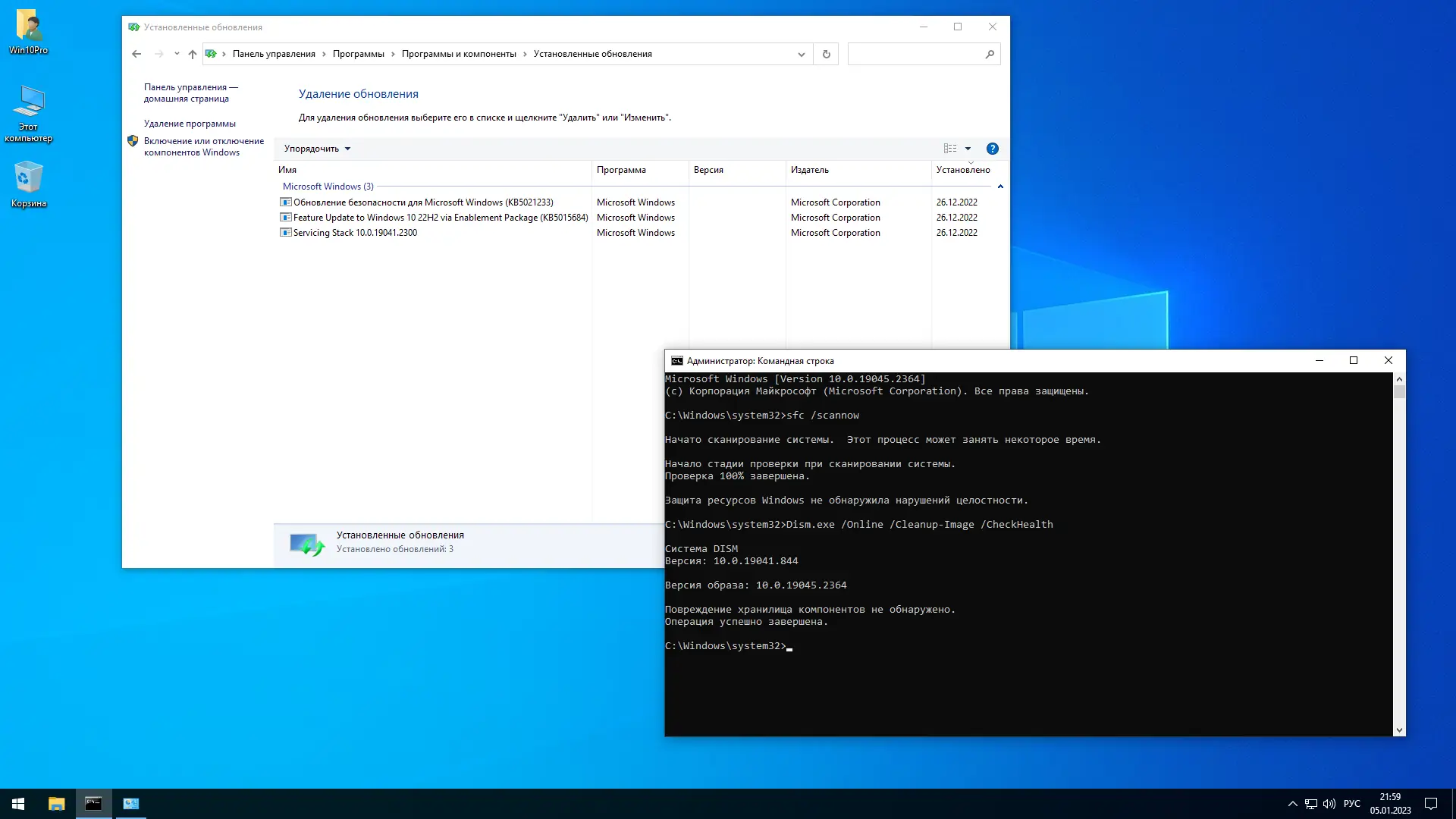Open File Explorer from the taskbar
This screenshot has height=819, width=1456.
57,804
